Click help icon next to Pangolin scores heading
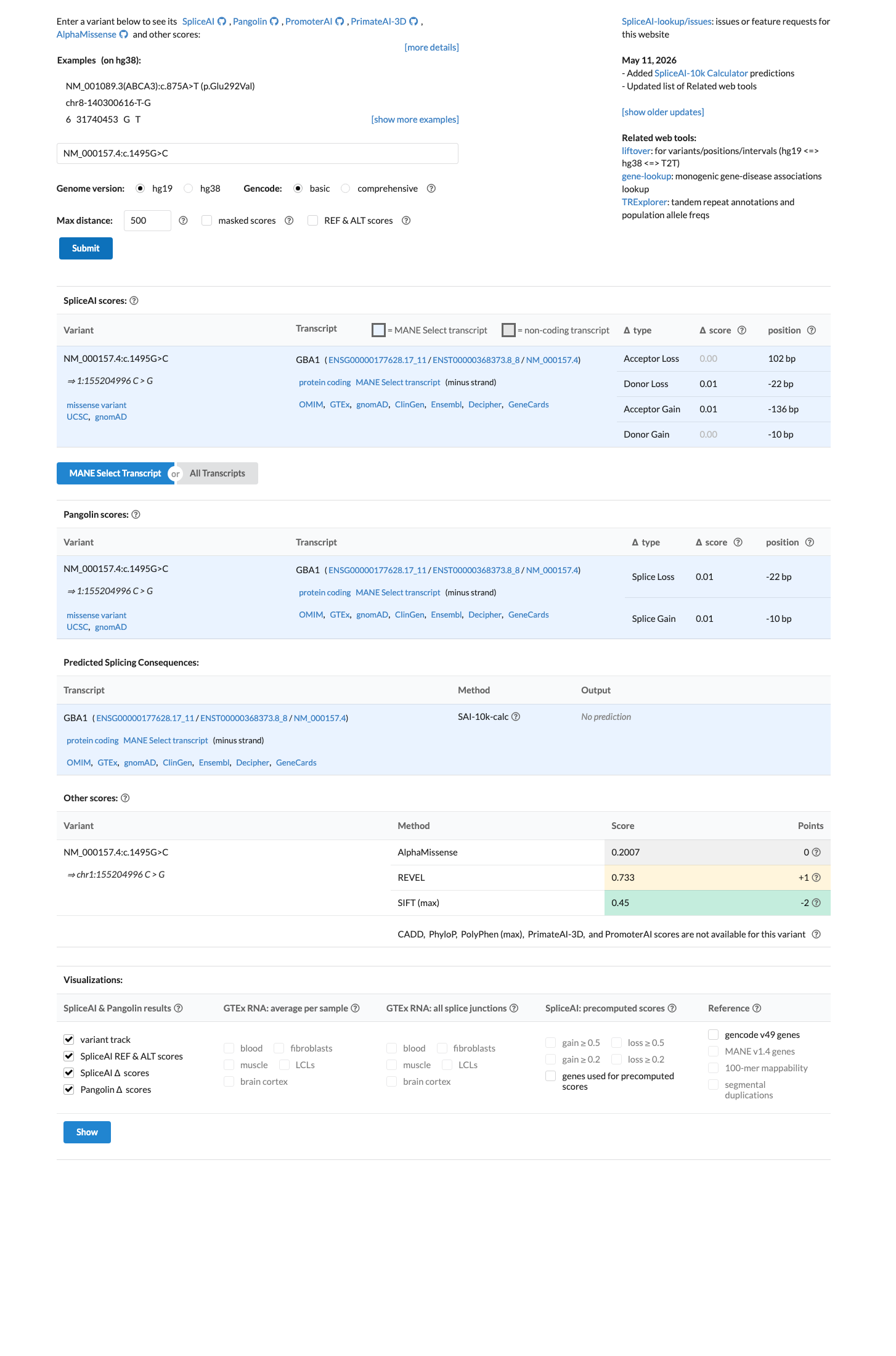This screenshot has width=896, height=1356. [x=136, y=515]
